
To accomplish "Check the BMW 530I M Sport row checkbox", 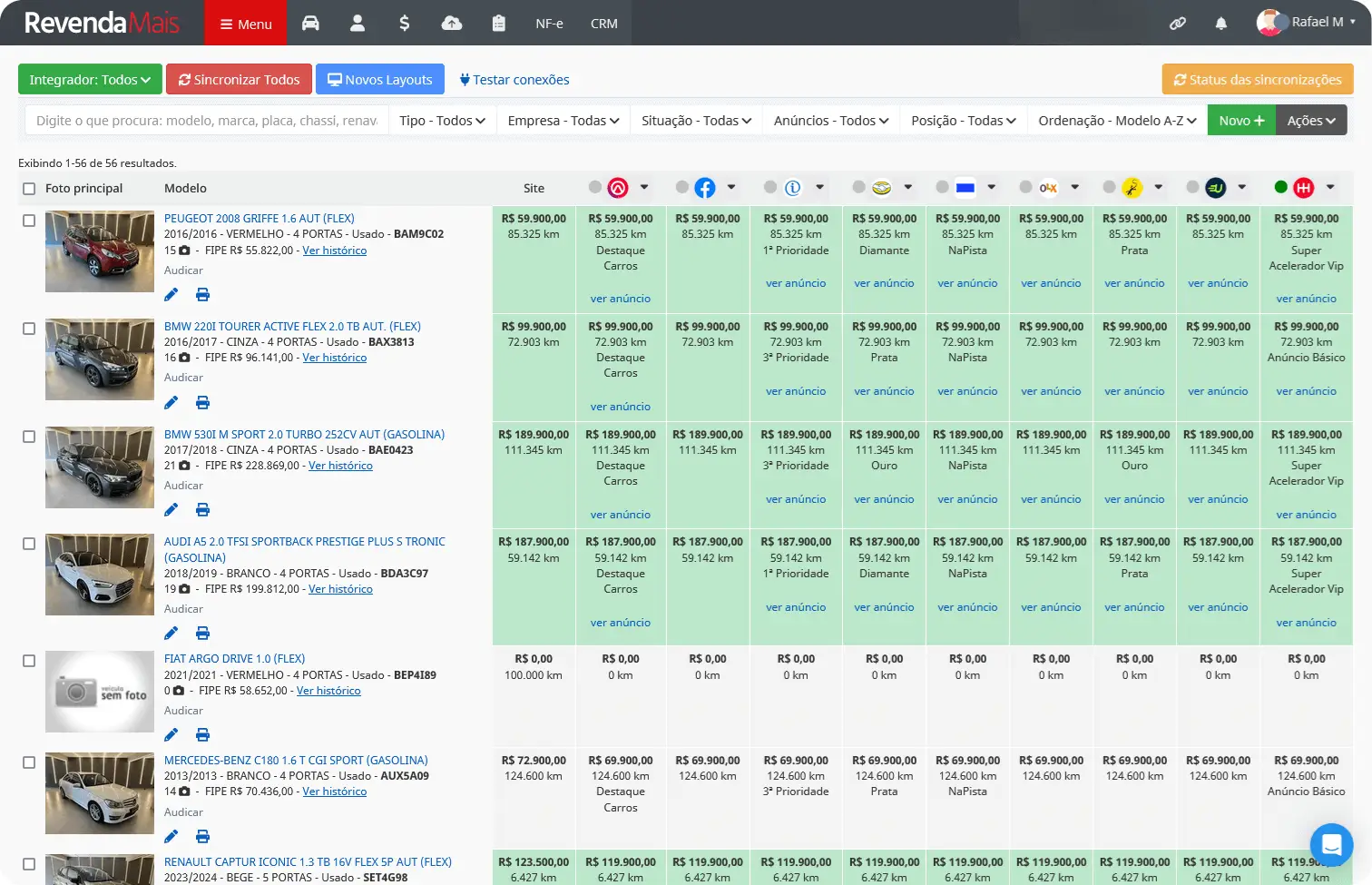I will [29, 437].
